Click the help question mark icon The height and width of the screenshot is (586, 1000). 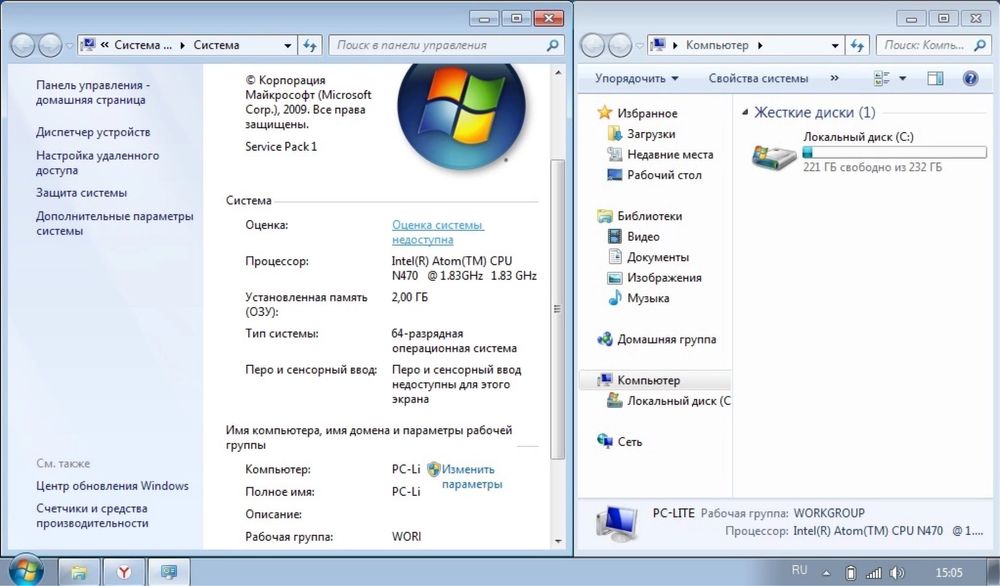pyautogui.click(x=970, y=78)
